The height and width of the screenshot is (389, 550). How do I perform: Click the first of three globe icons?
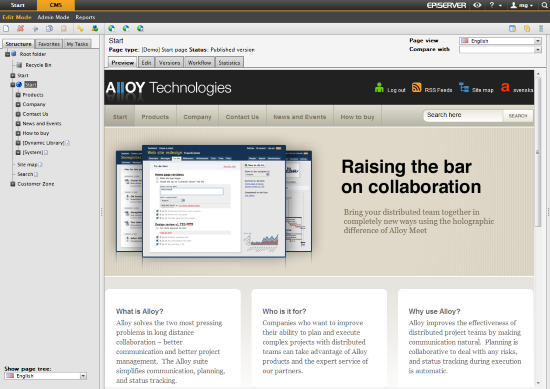112,28
